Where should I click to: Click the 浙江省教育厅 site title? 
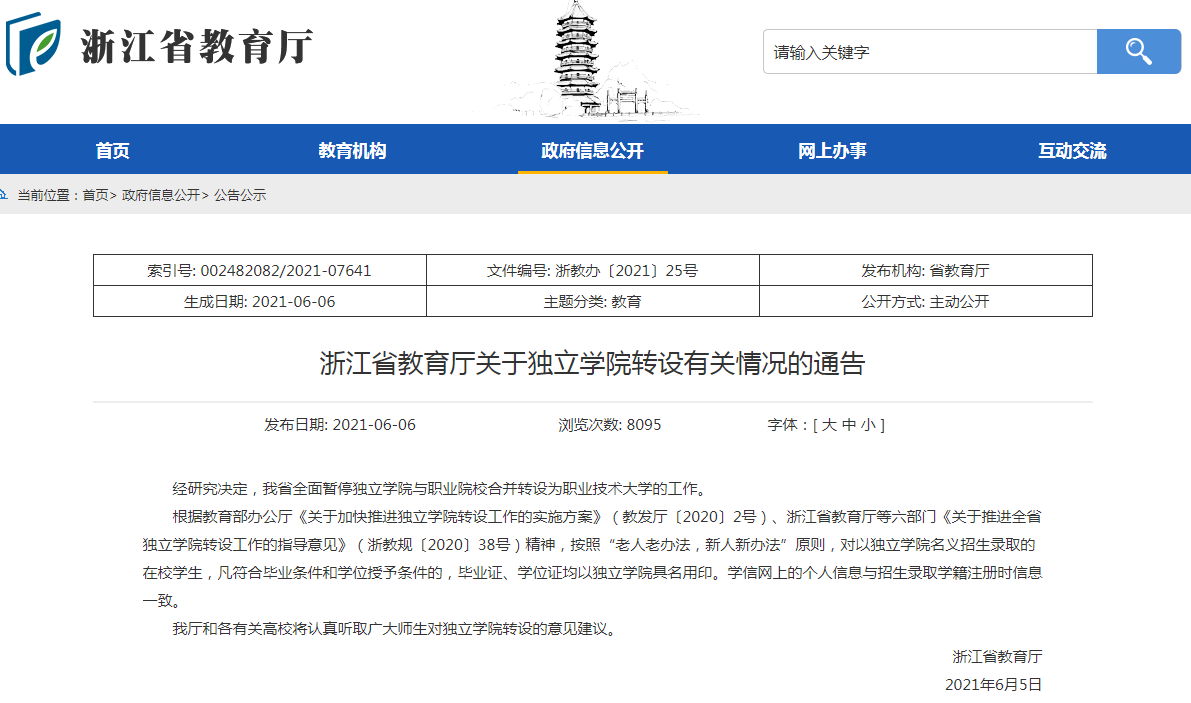pos(197,47)
